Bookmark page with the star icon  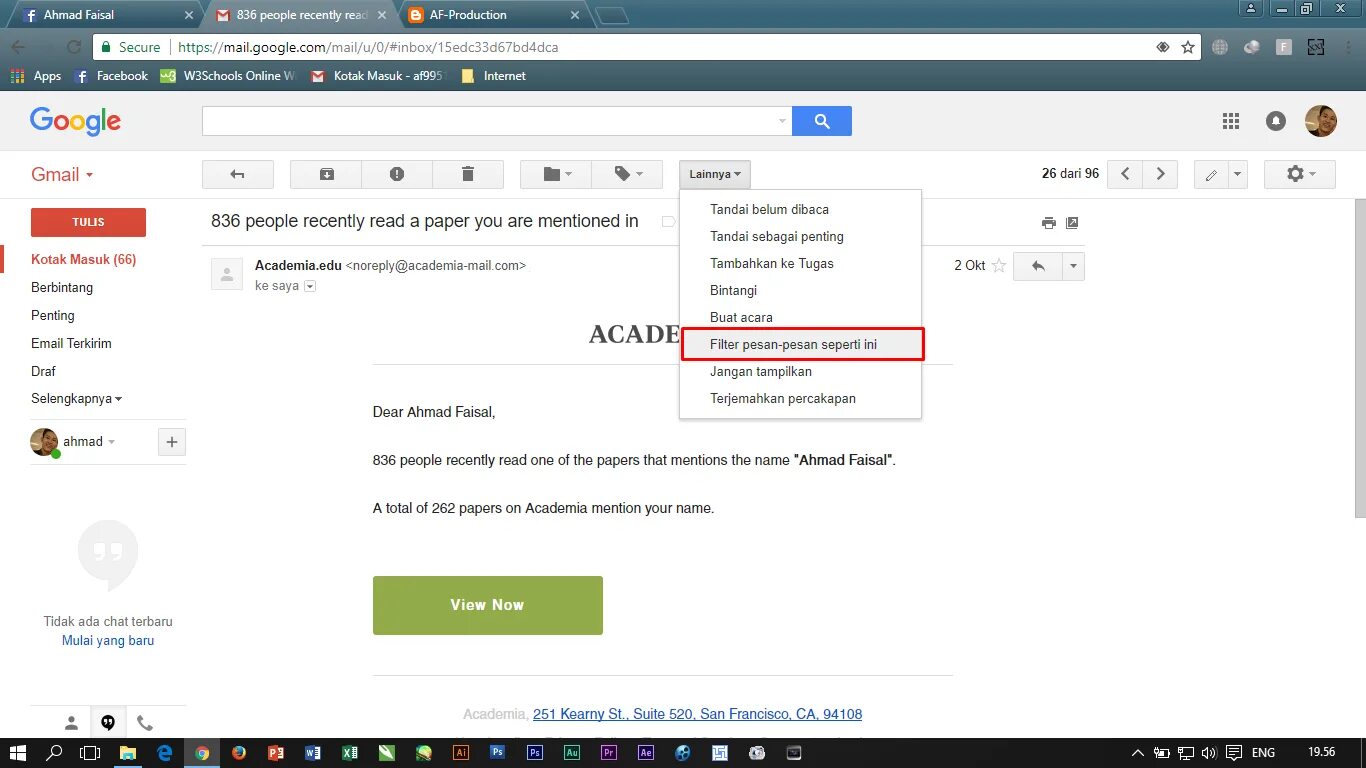coord(1188,47)
